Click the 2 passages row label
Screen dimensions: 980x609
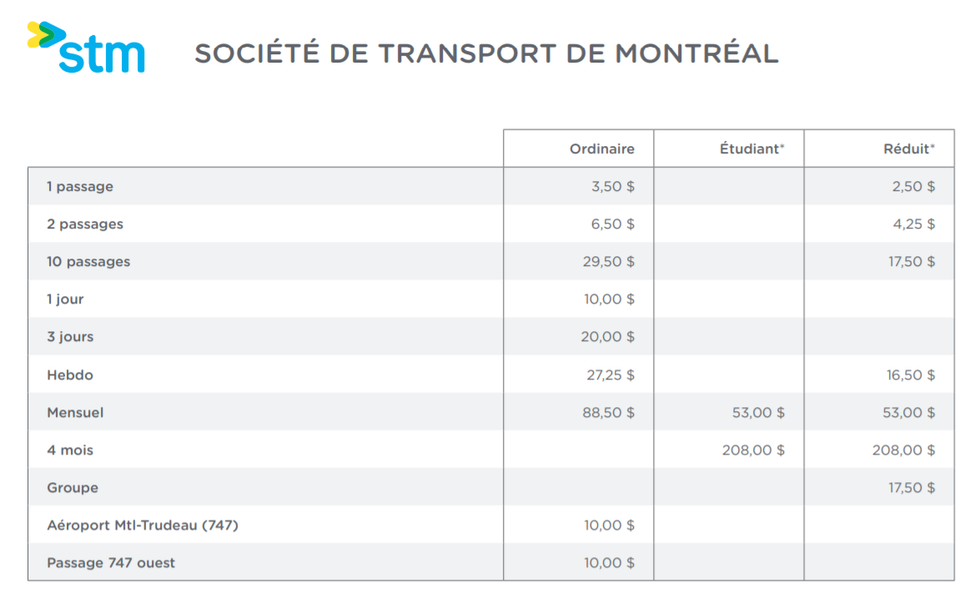tap(85, 224)
